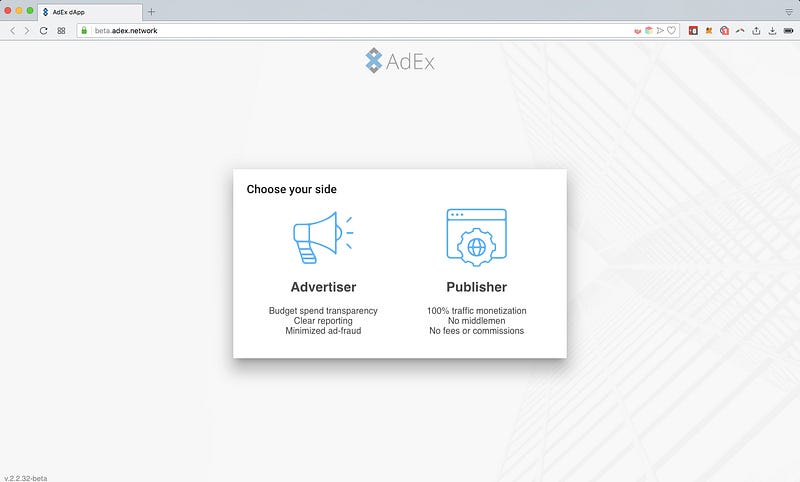Click the 'Choose your side' heading

[291, 189]
